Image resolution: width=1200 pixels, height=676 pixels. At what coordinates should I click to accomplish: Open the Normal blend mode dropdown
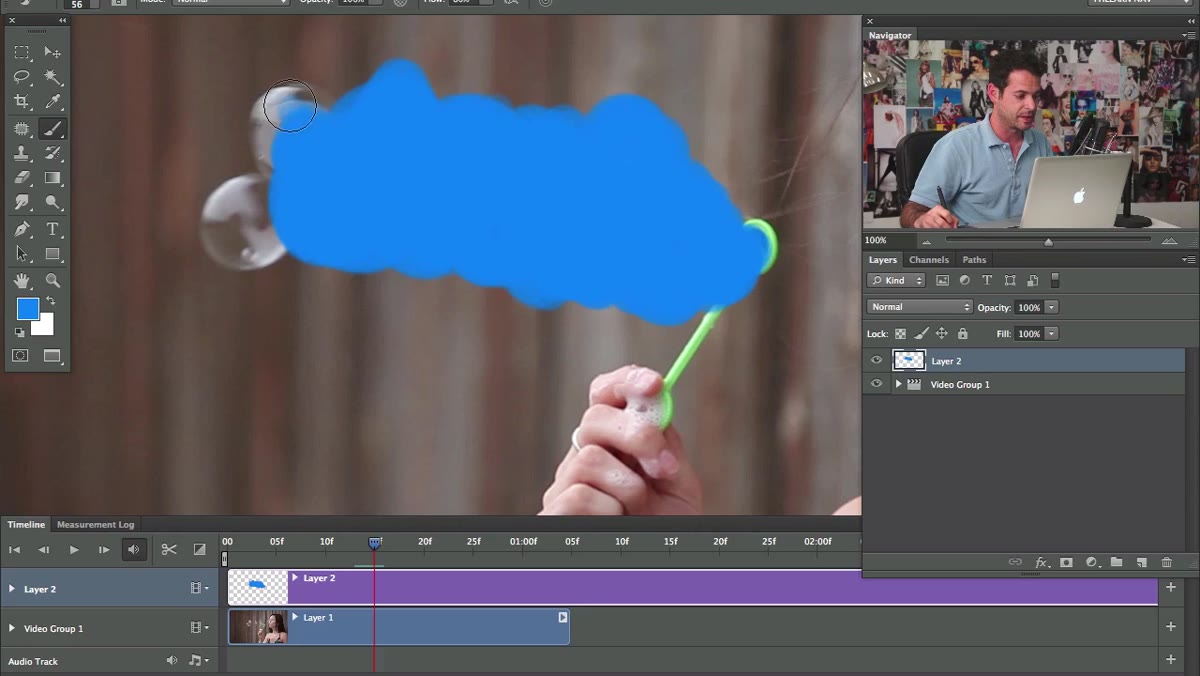pos(920,307)
